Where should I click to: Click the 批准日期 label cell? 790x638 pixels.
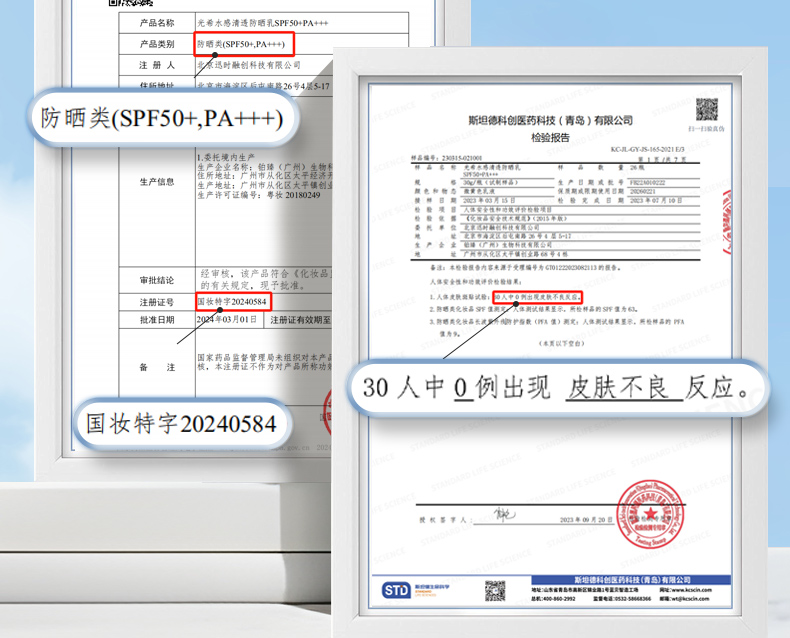[157, 320]
